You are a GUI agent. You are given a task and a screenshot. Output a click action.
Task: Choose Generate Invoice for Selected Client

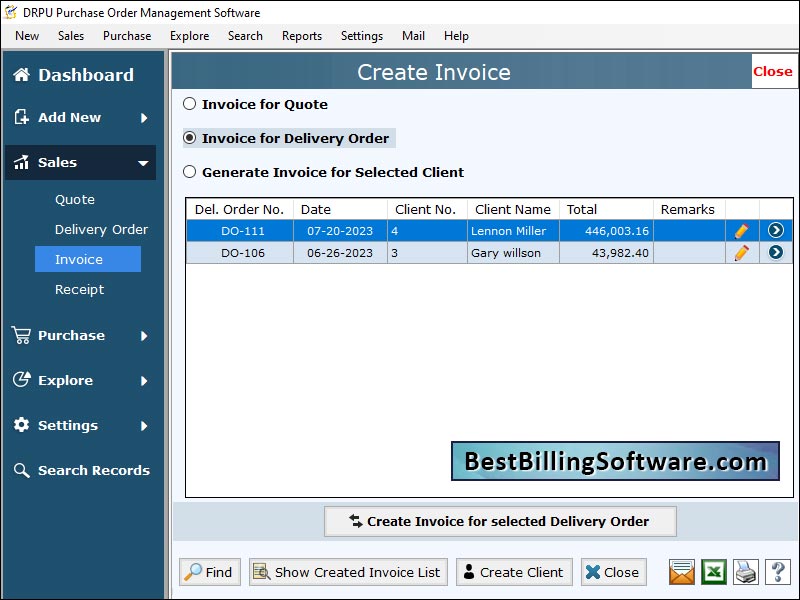(189, 172)
